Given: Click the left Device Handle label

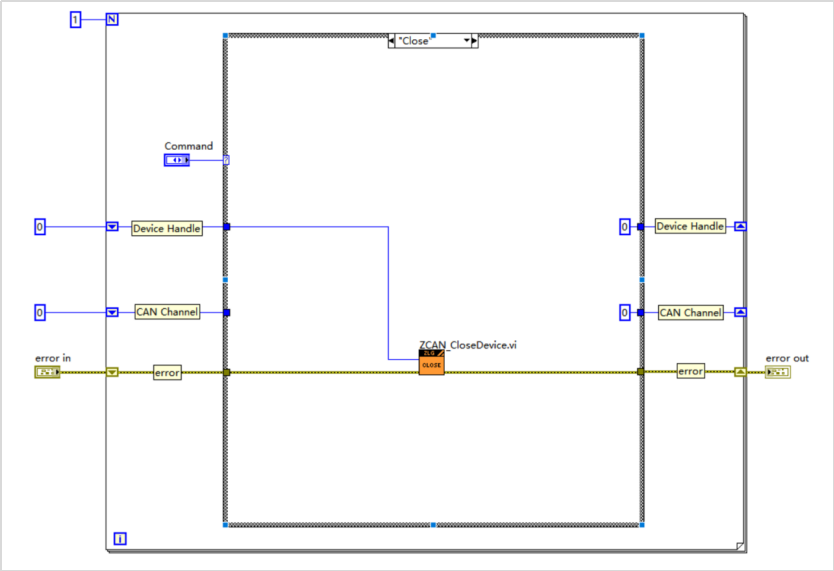Looking at the screenshot, I should tap(167, 228).
